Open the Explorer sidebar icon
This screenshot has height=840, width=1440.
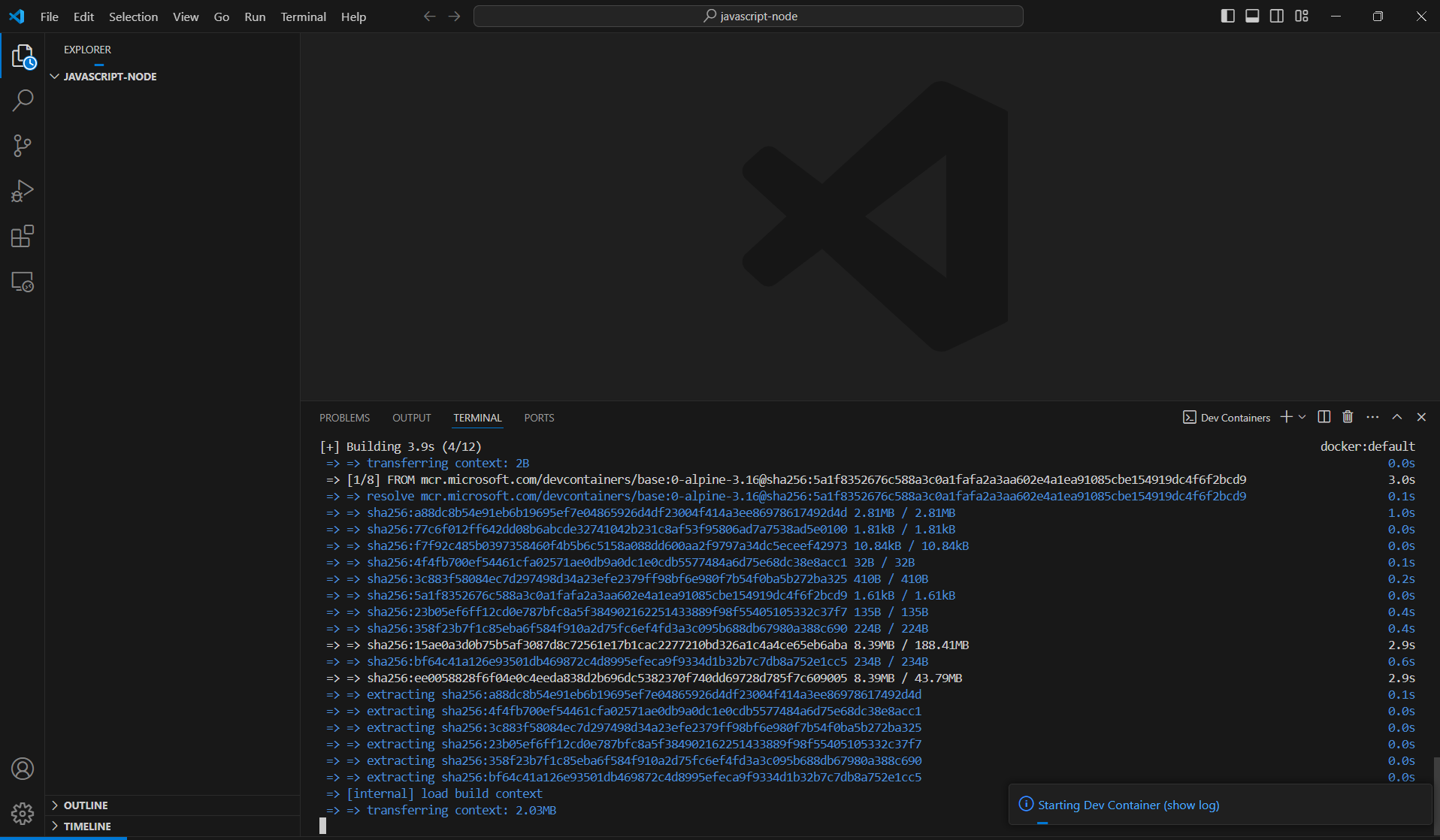(23, 56)
